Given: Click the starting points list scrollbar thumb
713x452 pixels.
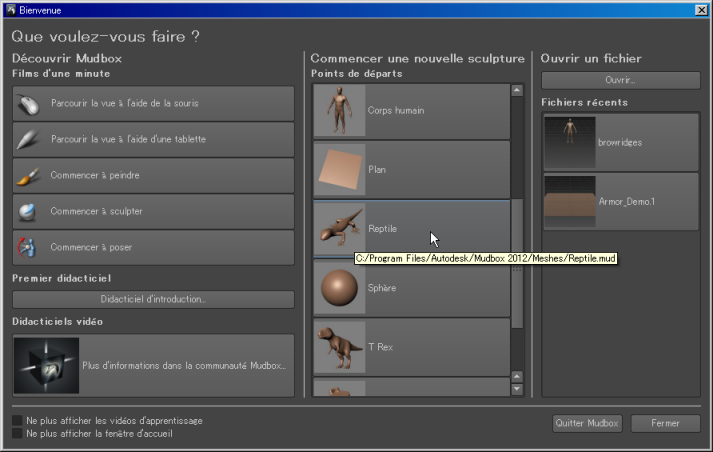Looking at the screenshot, I should pos(517,264).
